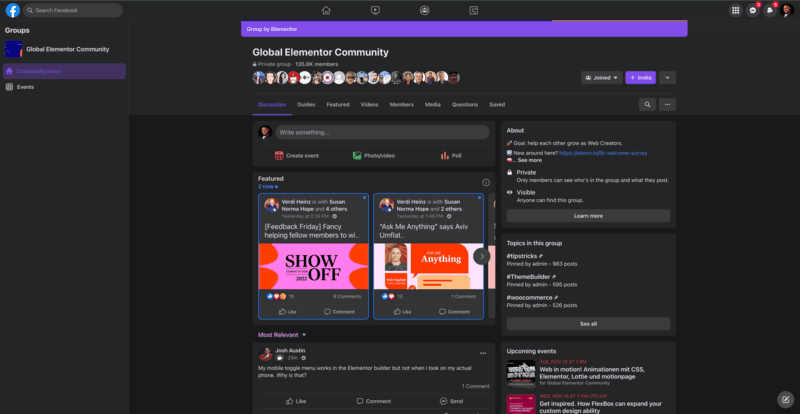Select Community home in the sidebar

click(64, 71)
